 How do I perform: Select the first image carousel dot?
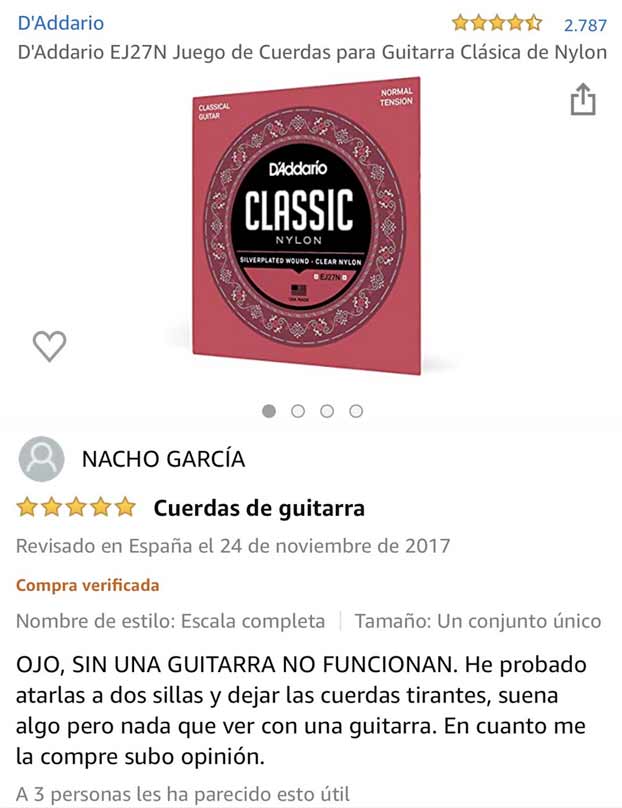click(x=269, y=411)
